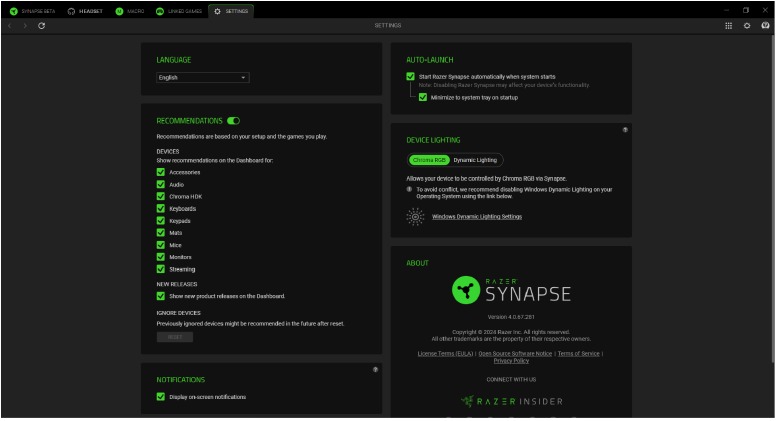Uncheck the Keypads checkbox
The height and width of the screenshot is (421, 777).
[x=161, y=220]
